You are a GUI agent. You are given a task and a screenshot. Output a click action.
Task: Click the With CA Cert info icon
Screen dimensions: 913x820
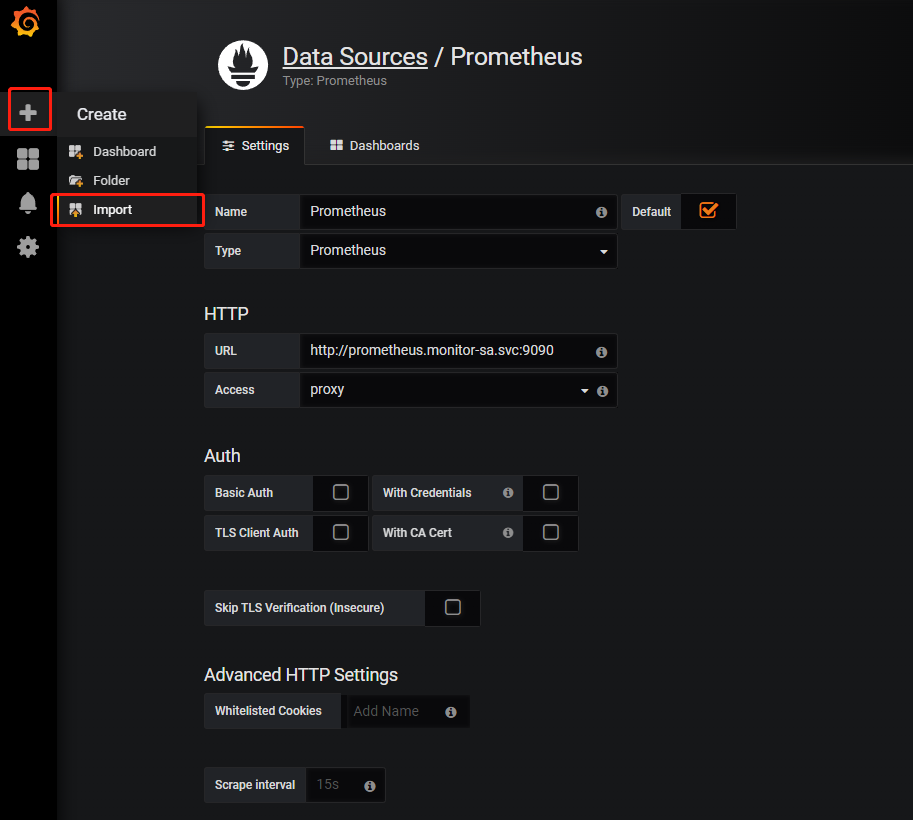508,533
